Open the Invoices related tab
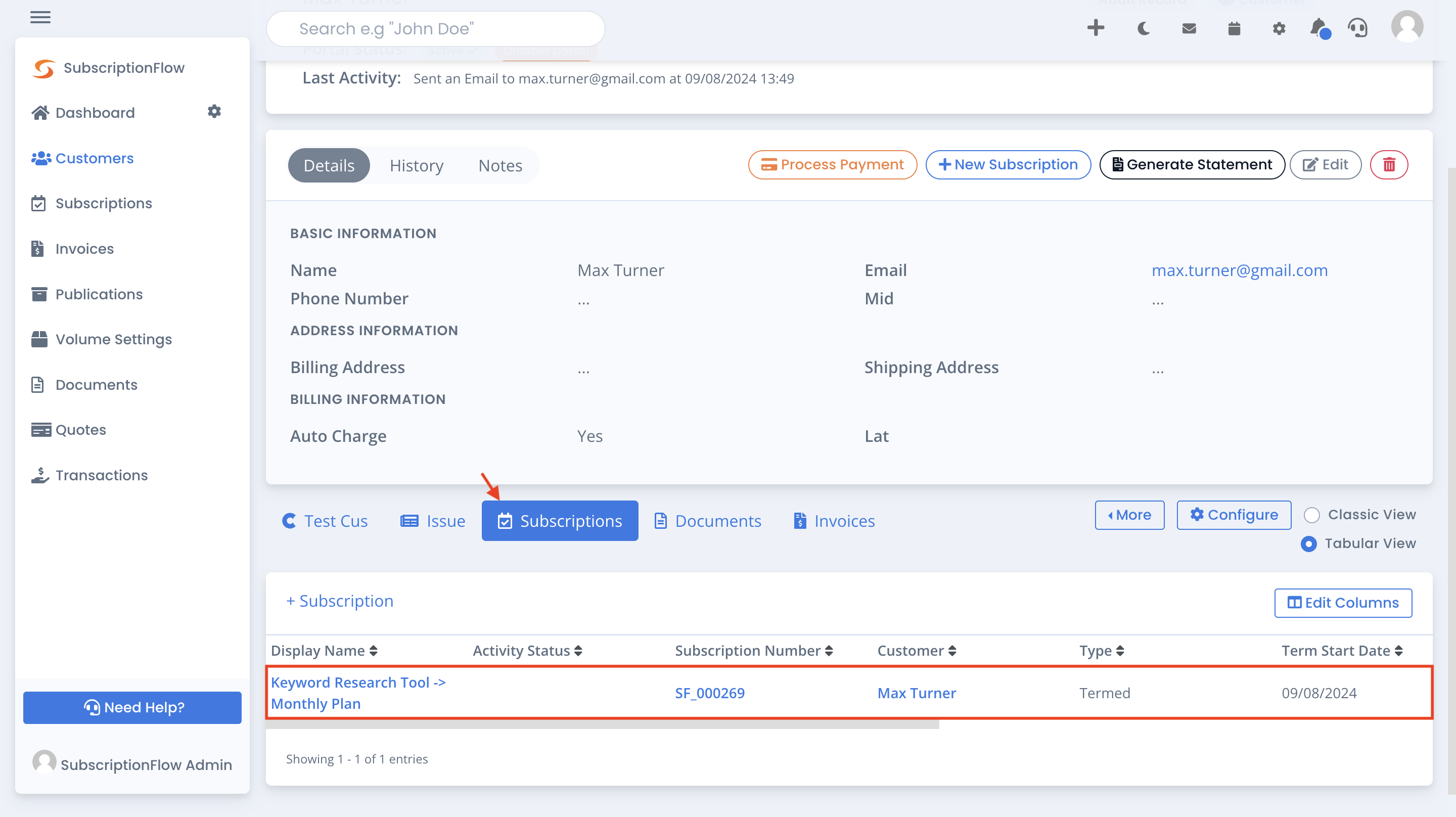This screenshot has height=817, width=1456. tap(834, 521)
